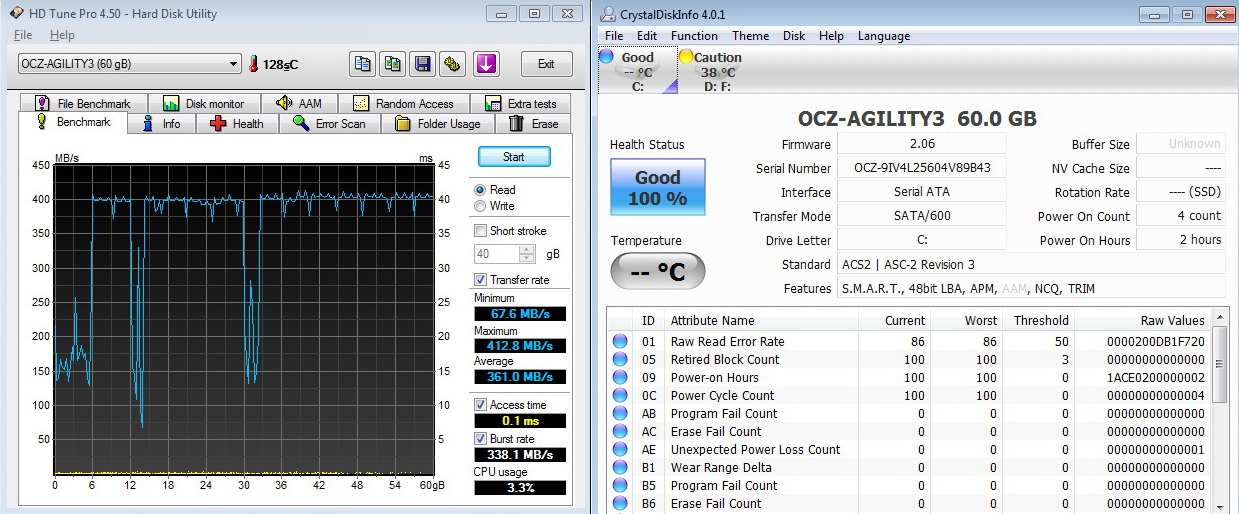Screen dimensions: 1239x514
Task: Click the blue orb beside Power-on Hours
Action: pyautogui.click(x=620, y=378)
